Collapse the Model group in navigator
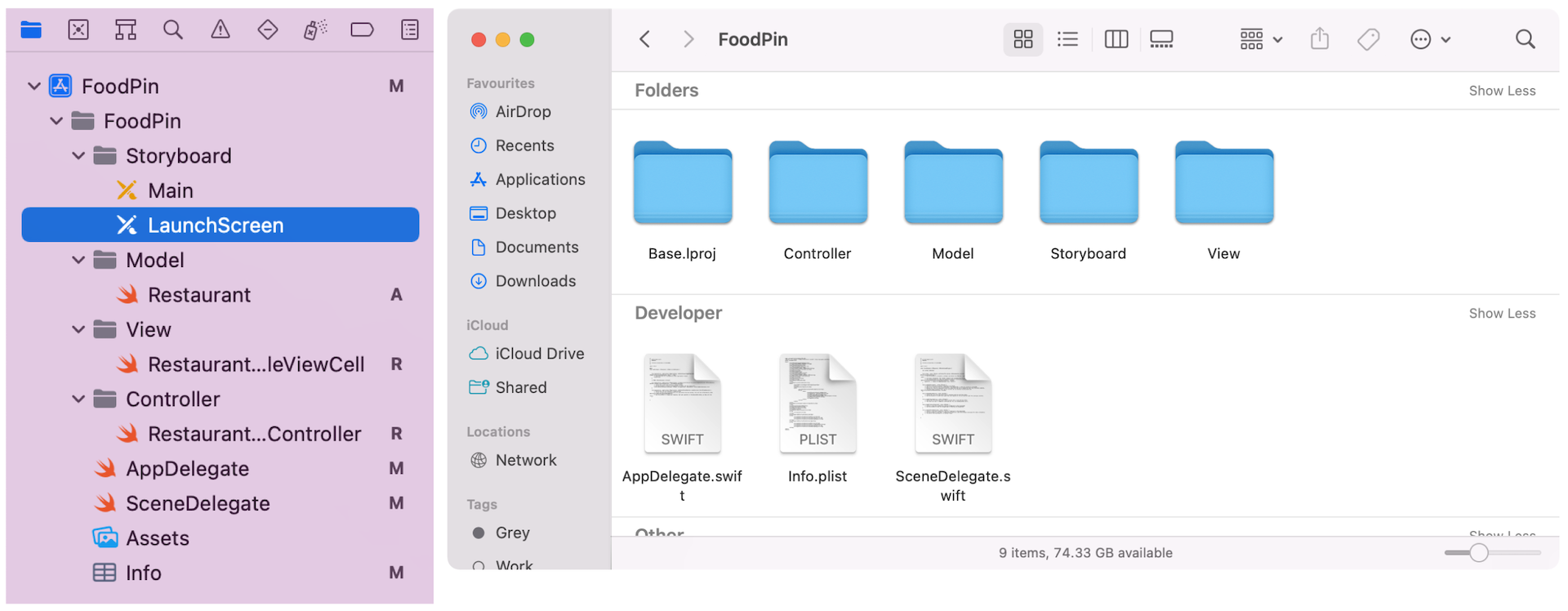This screenshot has height=611, width=1568. point(78,260)
